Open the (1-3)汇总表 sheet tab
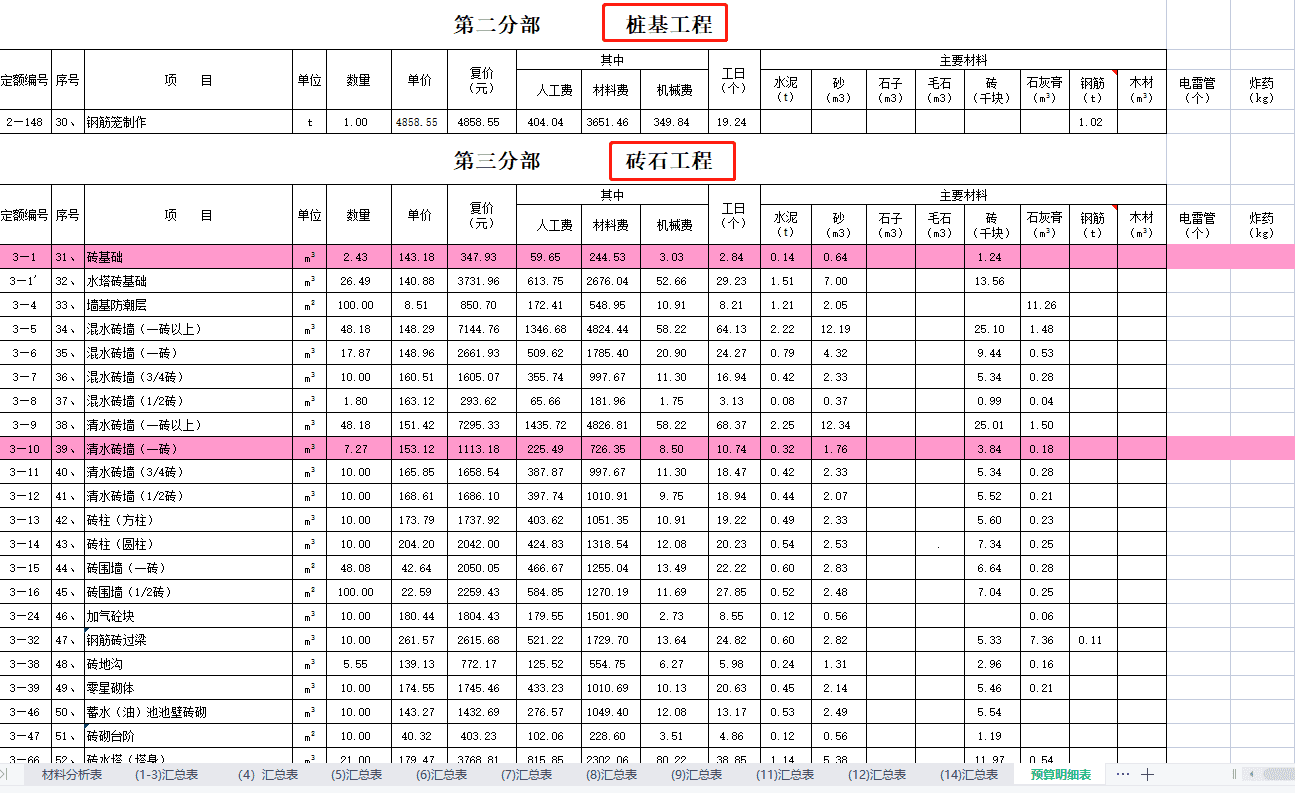Screen dimensions: 1295x793 point(167,775)
